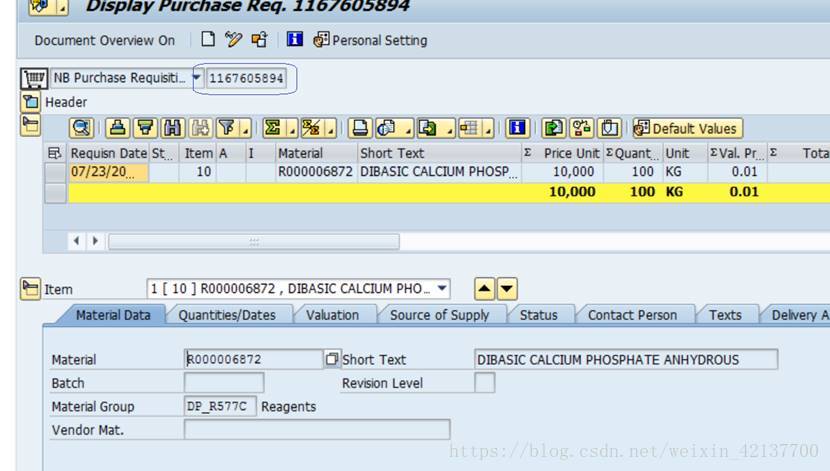The image size is (830, 471).
Task: Click the grid scroll left arrow
Action: (77, 241)
